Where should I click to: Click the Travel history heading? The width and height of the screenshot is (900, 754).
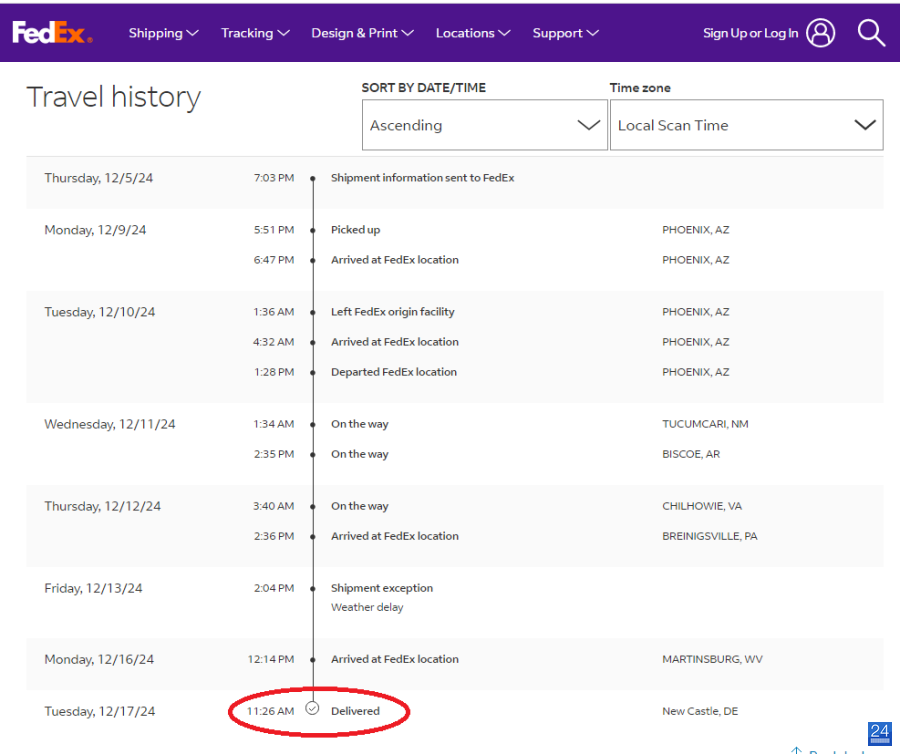(x=114, y=97)
